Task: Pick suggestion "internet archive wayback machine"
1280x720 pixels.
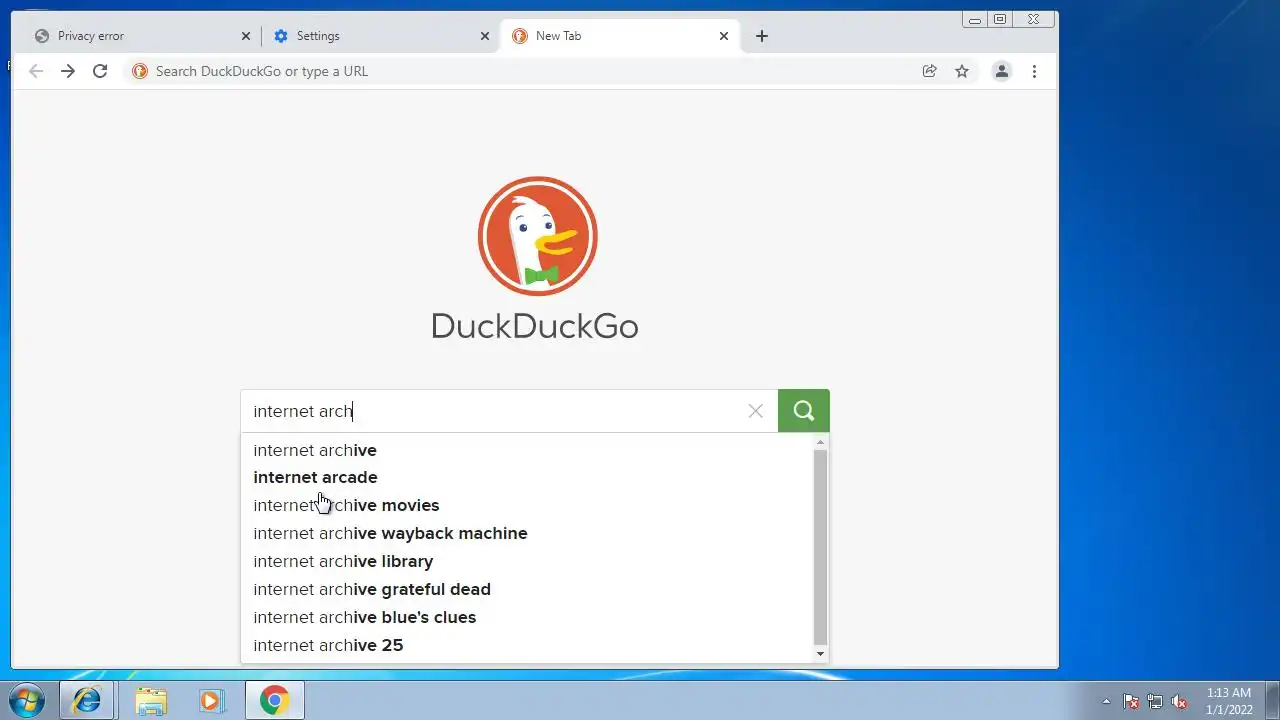Action: pos(527,534)
